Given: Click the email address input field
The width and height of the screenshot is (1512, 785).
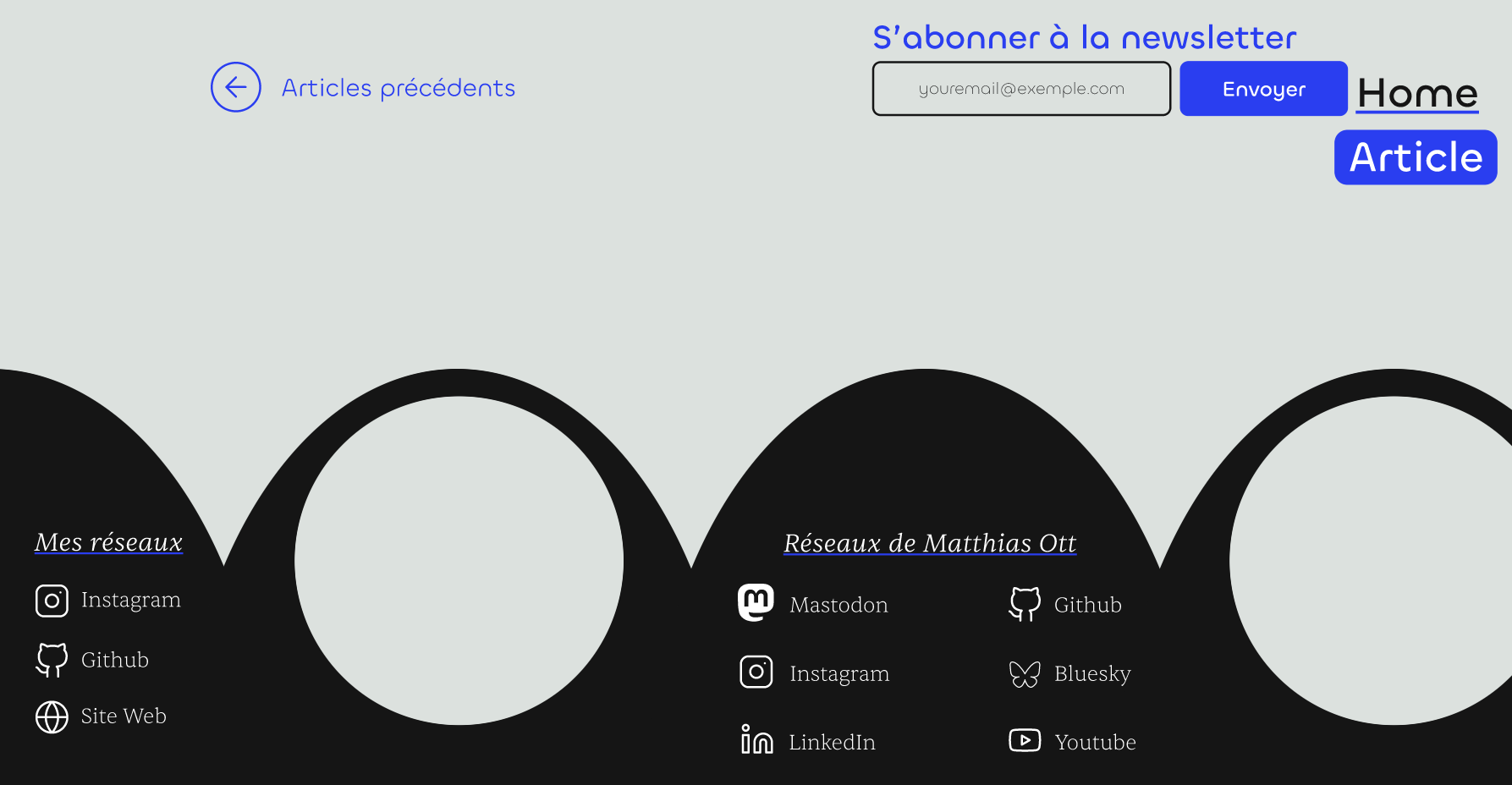Looking at the screenshot, I should coord(1020,89).
